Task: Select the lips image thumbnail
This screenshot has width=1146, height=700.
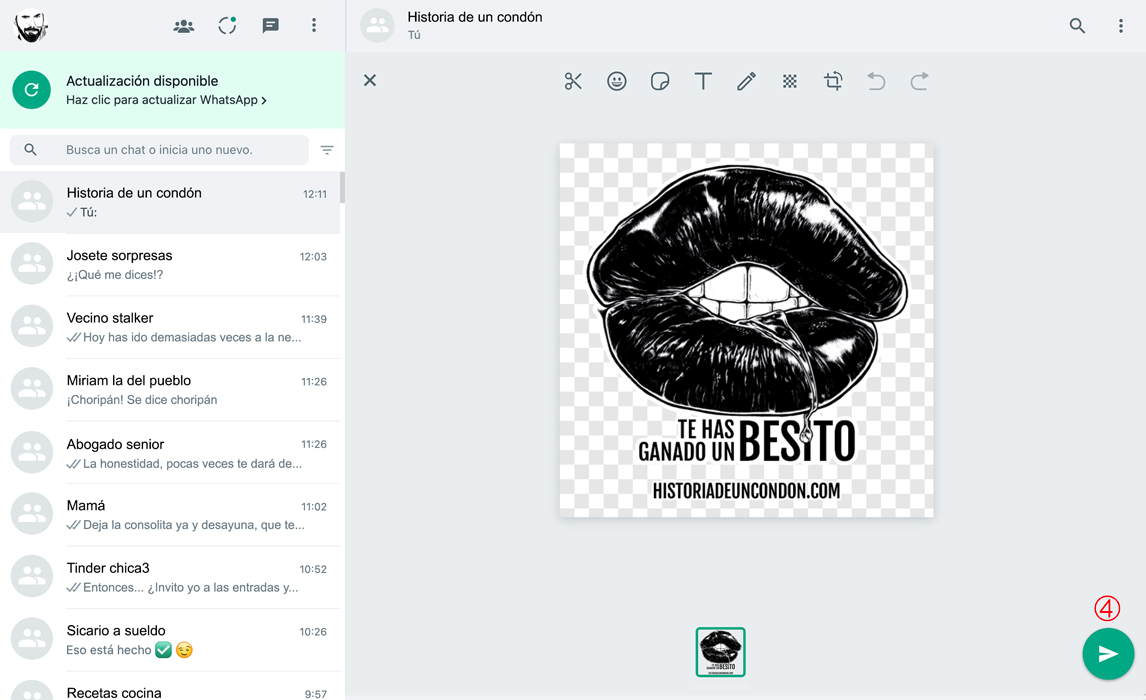Action: click(x=720, y=652)
